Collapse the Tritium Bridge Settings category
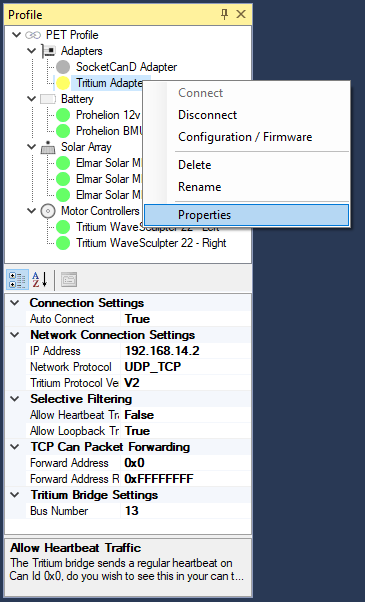 15,495
